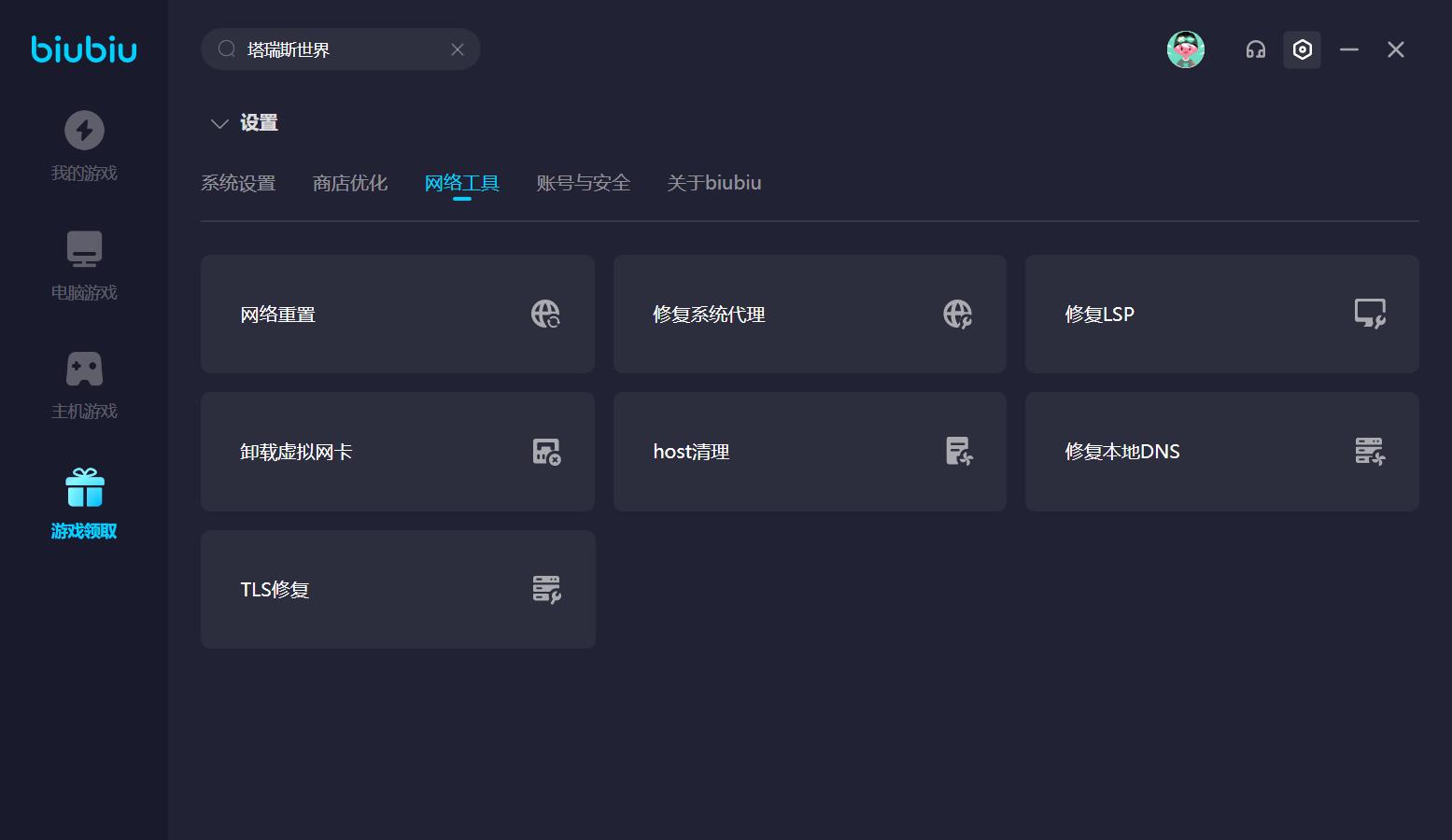Focus the search field containing 塔瑞斯世界
Image resolution: width=1452 pixels, height=840 pixels.
341,49
